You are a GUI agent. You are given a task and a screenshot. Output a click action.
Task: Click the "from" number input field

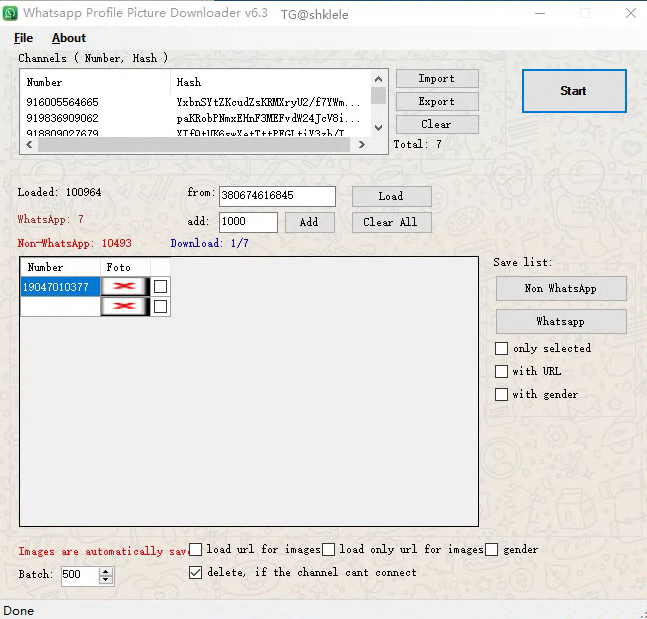click(277, 196)
